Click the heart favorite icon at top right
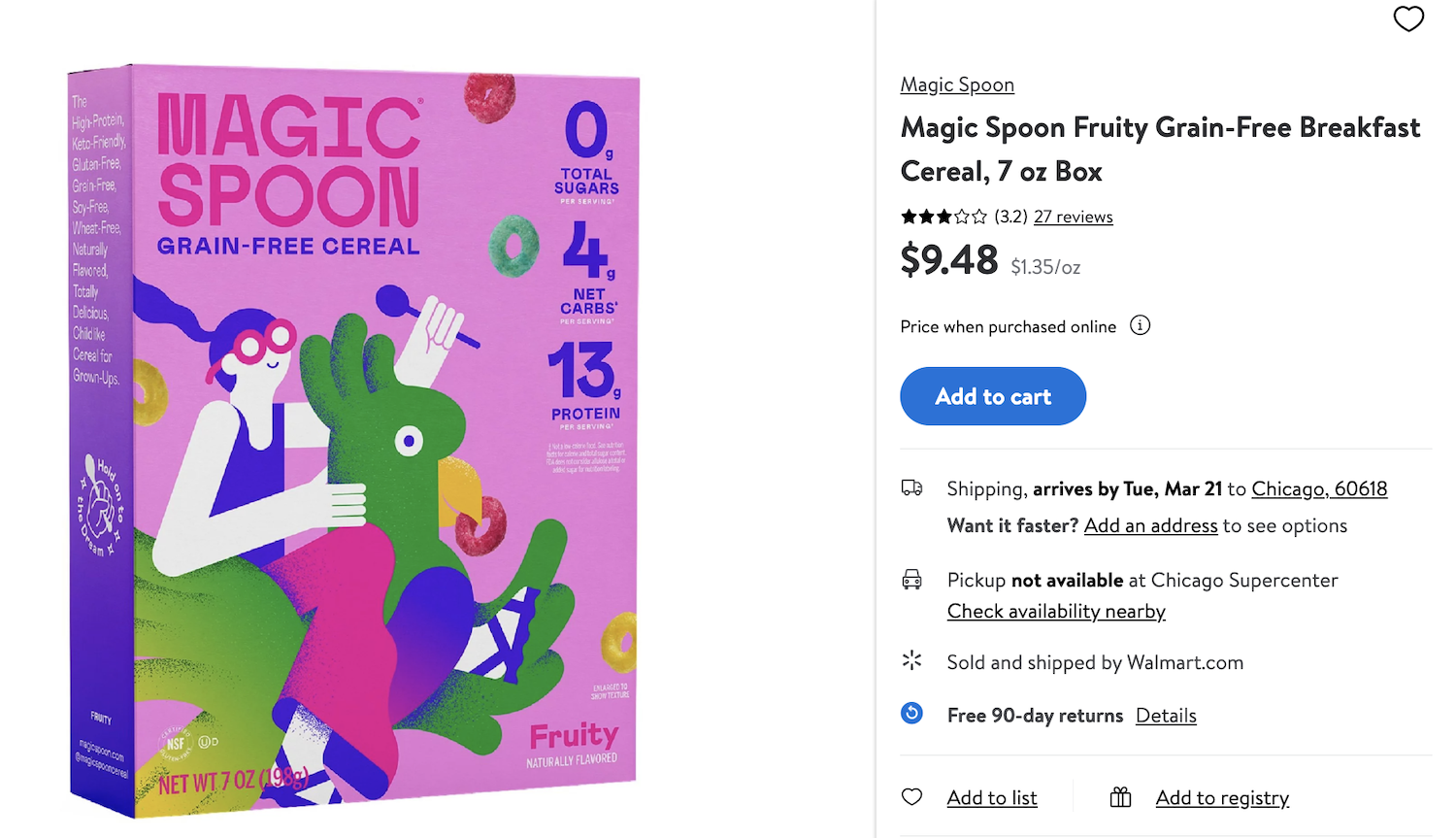 (x=1408, y=18)
